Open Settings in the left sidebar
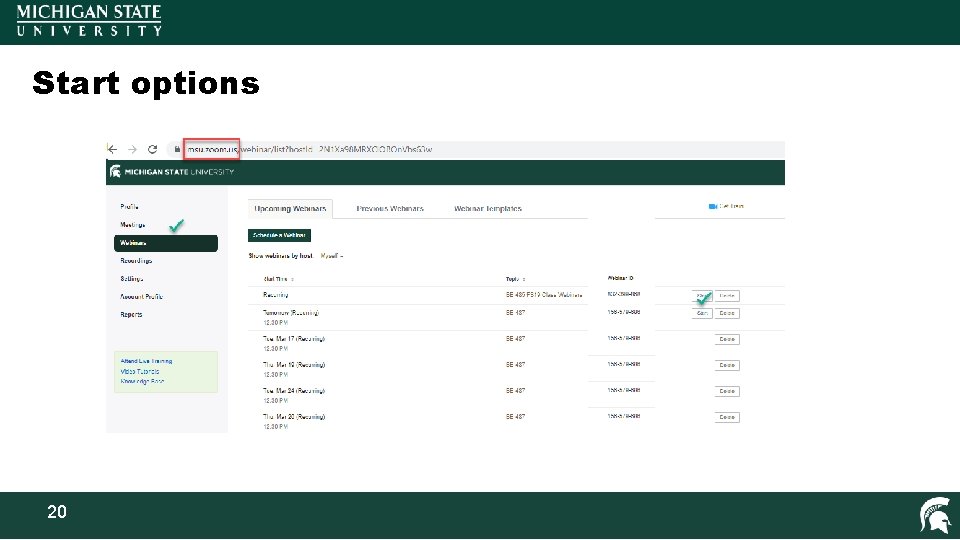 (x=132, y=279)
